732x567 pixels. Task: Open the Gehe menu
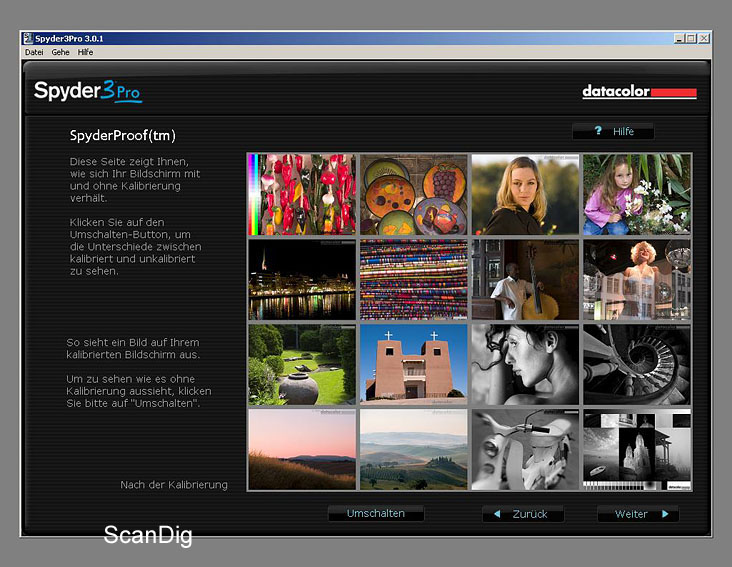tap(60, 52)
